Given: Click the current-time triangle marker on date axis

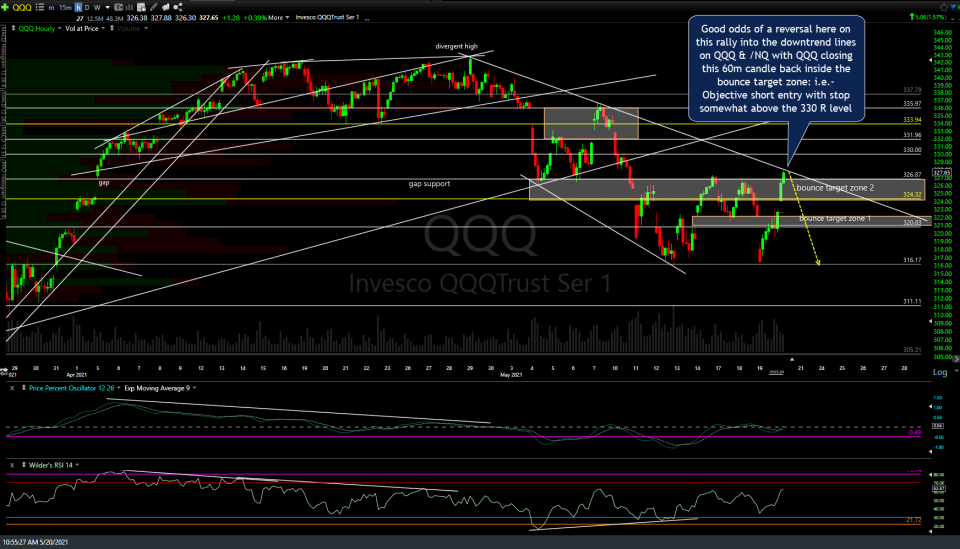Looking at the screenshot, I should point(792,359).
